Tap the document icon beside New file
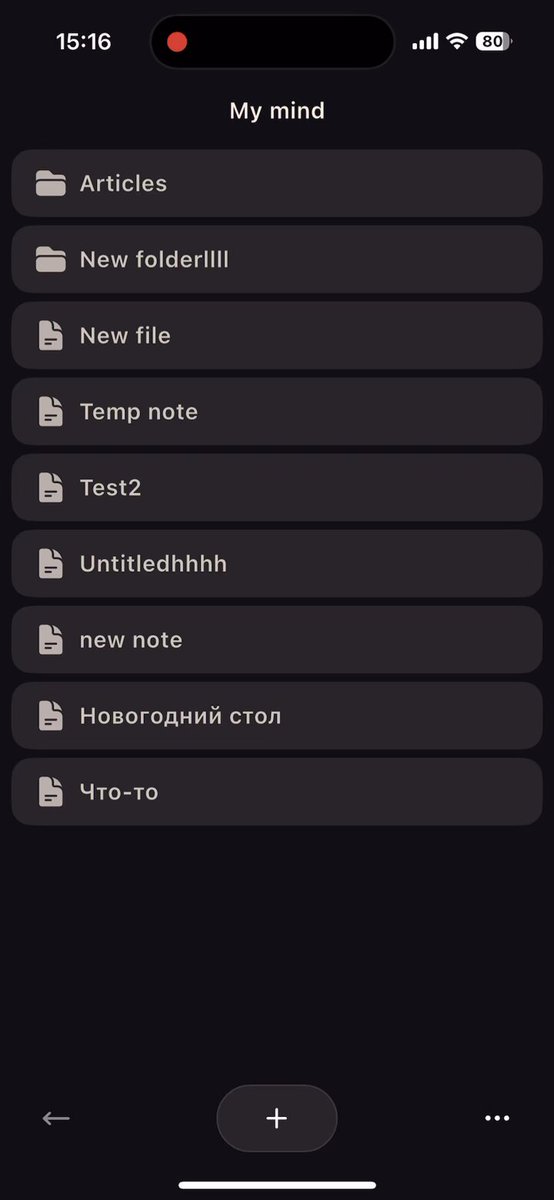The width and height of the screenshot is (554, 1200). click(x=50, y=335)
